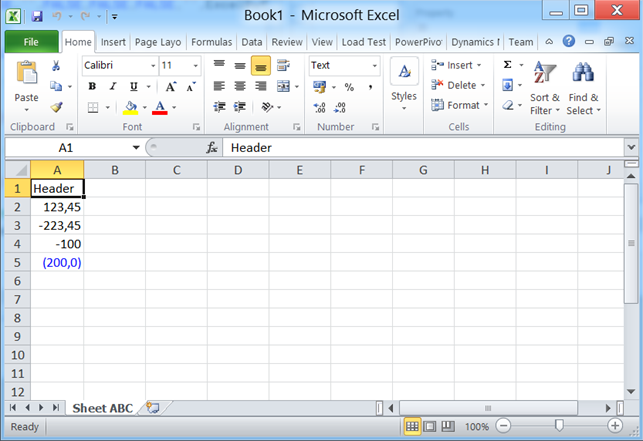Click the Cut scissors icon
This screenshot has height=441, width=643.
tap(57, 66)
